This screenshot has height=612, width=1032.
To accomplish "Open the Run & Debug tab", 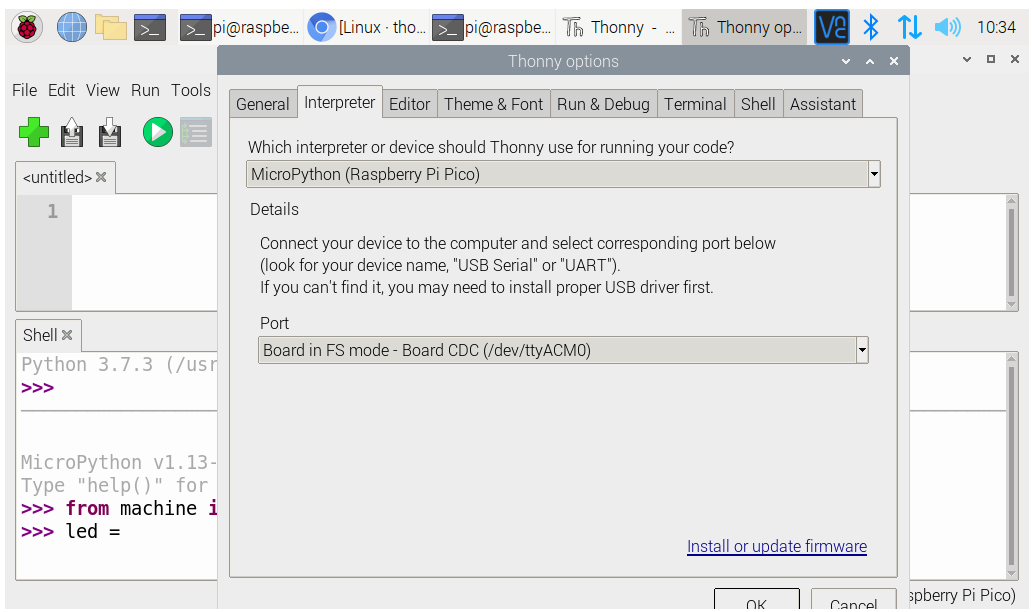I will (x=603, y=104).
